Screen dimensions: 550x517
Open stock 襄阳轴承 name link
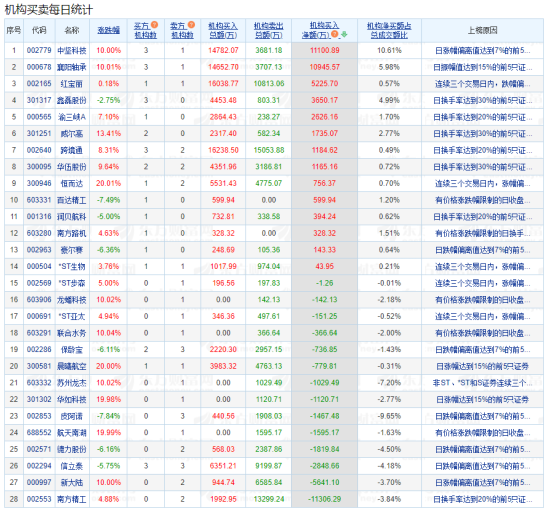72,67
